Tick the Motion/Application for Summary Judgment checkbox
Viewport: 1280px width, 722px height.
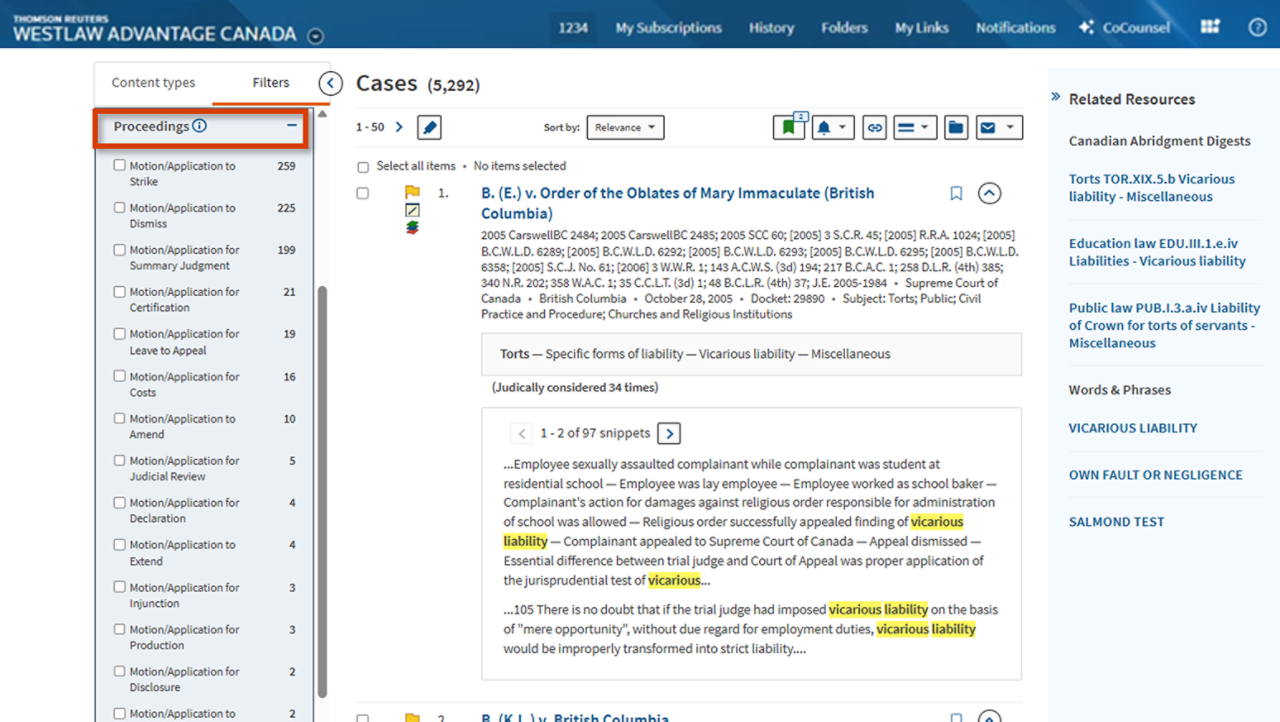[120, 250]
